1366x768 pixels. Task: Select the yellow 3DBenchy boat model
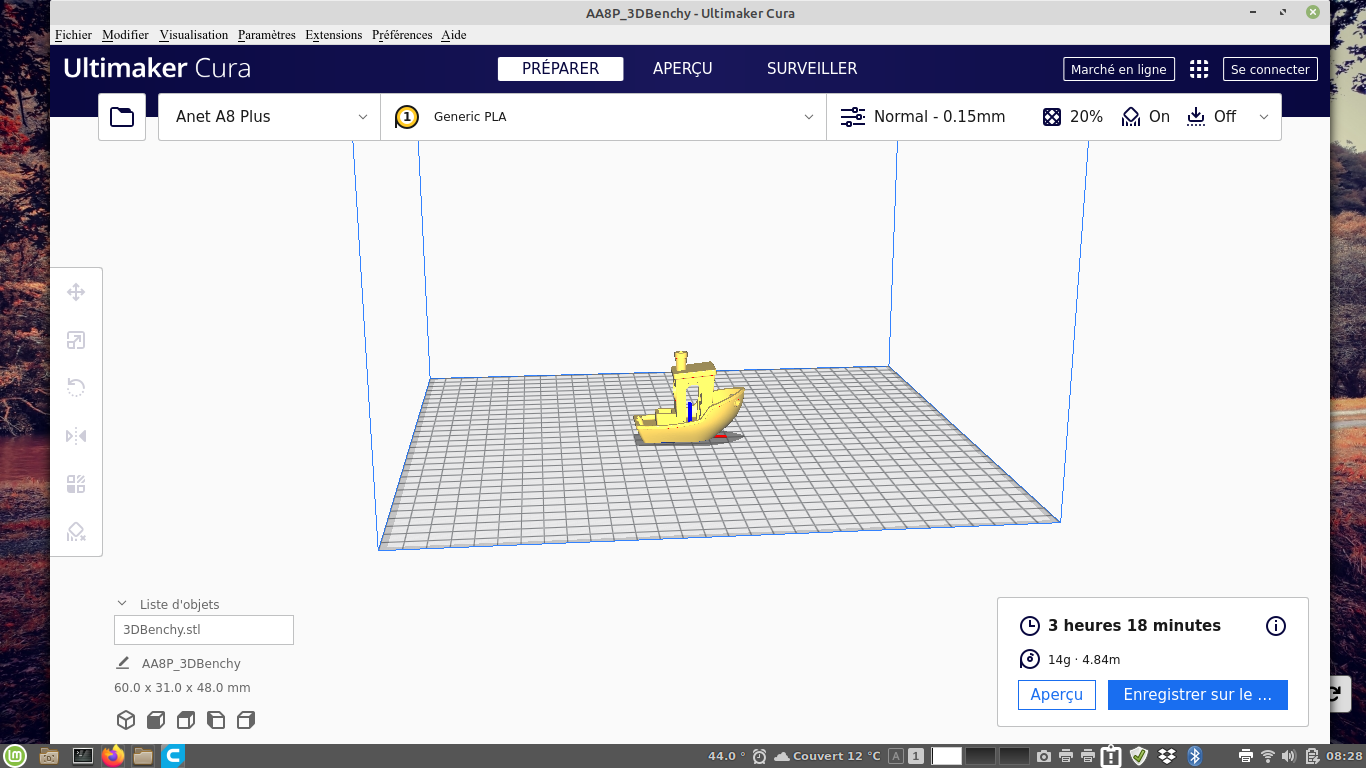tap(690, 405)
